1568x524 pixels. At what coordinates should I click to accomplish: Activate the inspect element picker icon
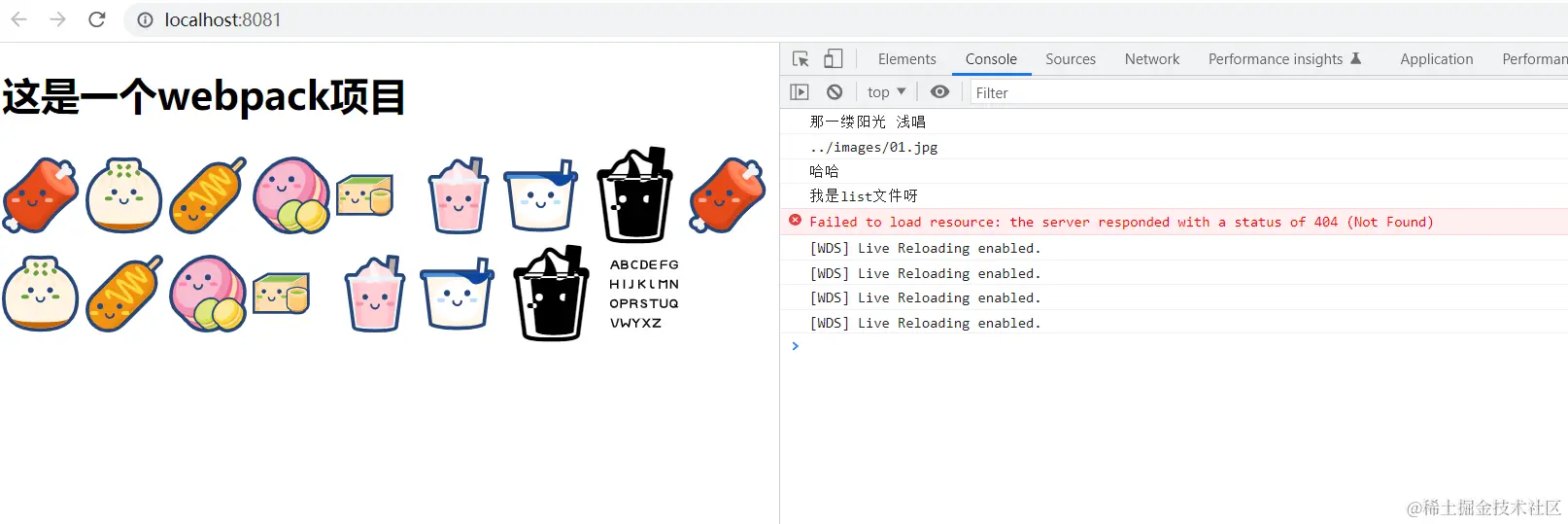click(x=801, y=59)
